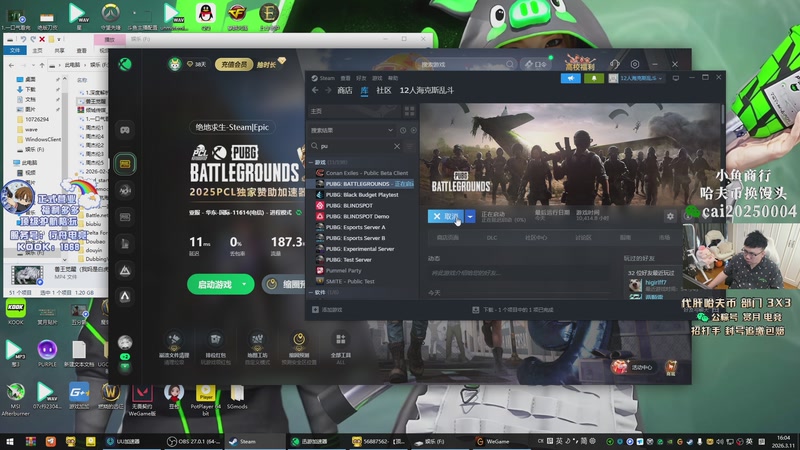The width and height of the screenshot is (800, 450).
Task: Select the highlighted PUBG sidebar game icon
Action: [x=125, y=164]
